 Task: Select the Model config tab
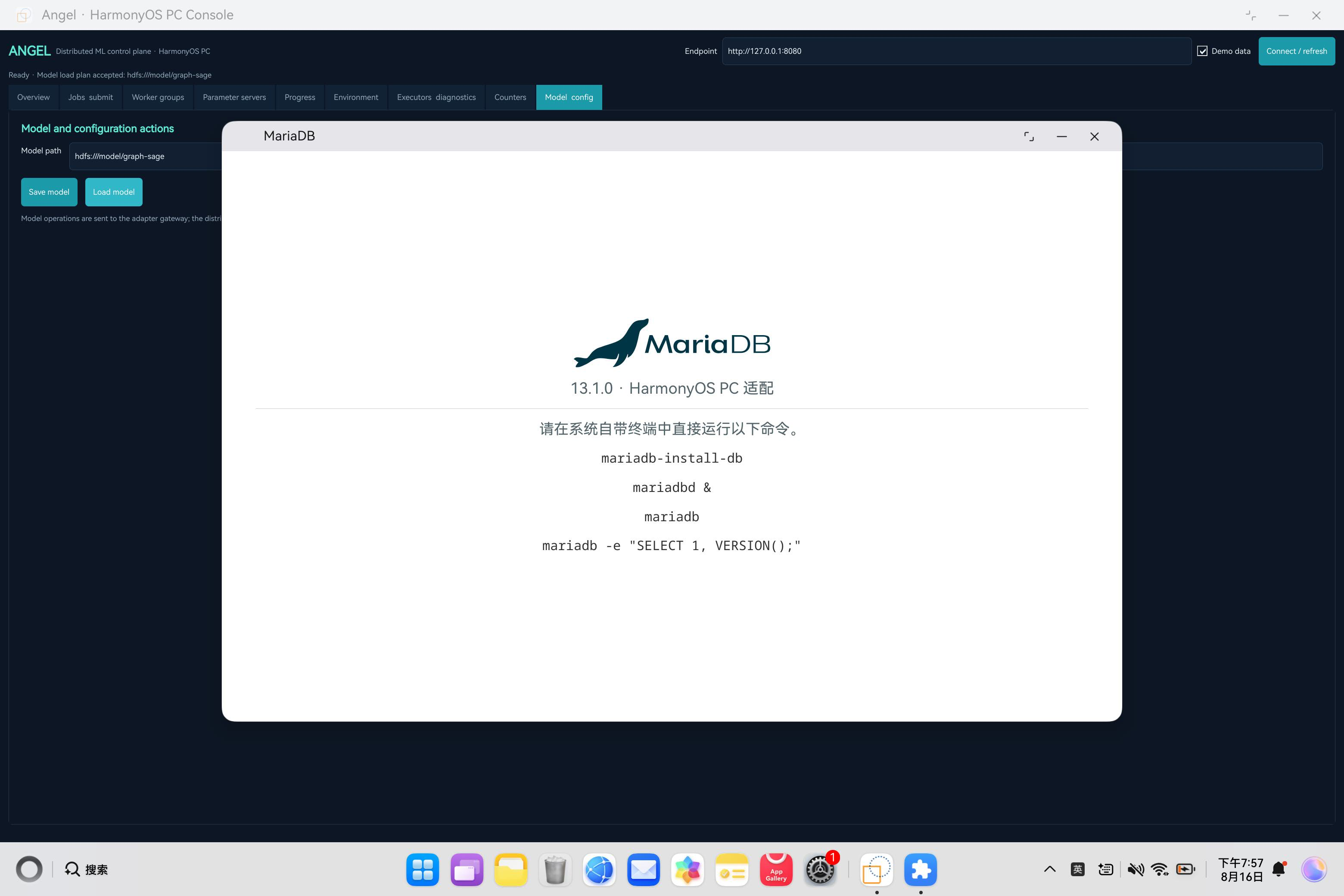pyautogui.click(x=569, y=97)
